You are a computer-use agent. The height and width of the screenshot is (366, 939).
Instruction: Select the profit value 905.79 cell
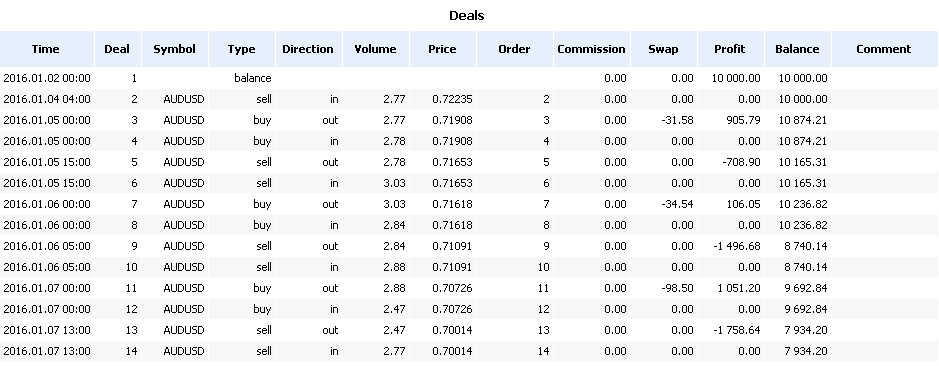(741, 120)
